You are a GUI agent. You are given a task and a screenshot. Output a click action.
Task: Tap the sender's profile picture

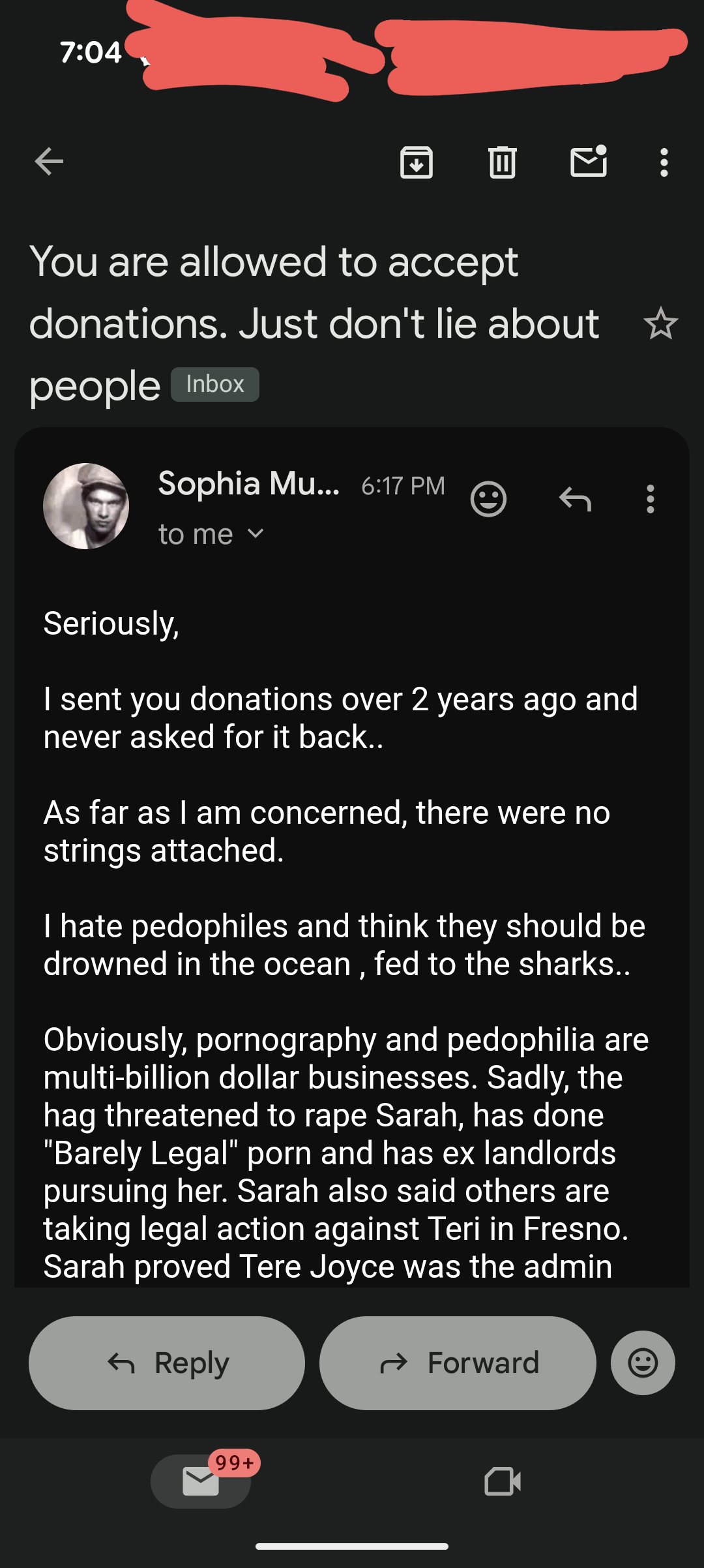click(86, 506)
